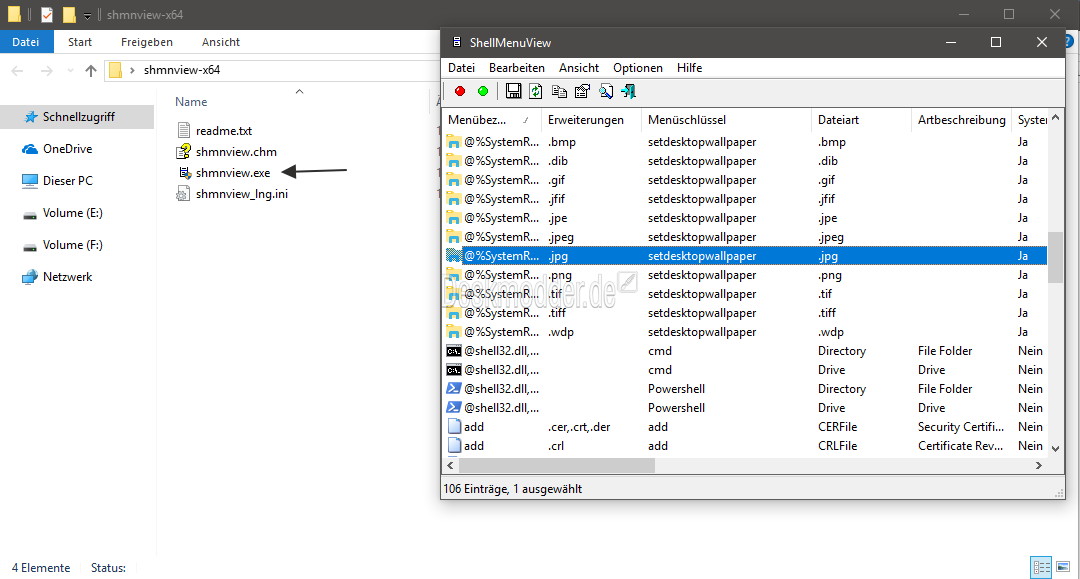Select the shmnview.exe file

pyautogui.click(x=232, y=173)
